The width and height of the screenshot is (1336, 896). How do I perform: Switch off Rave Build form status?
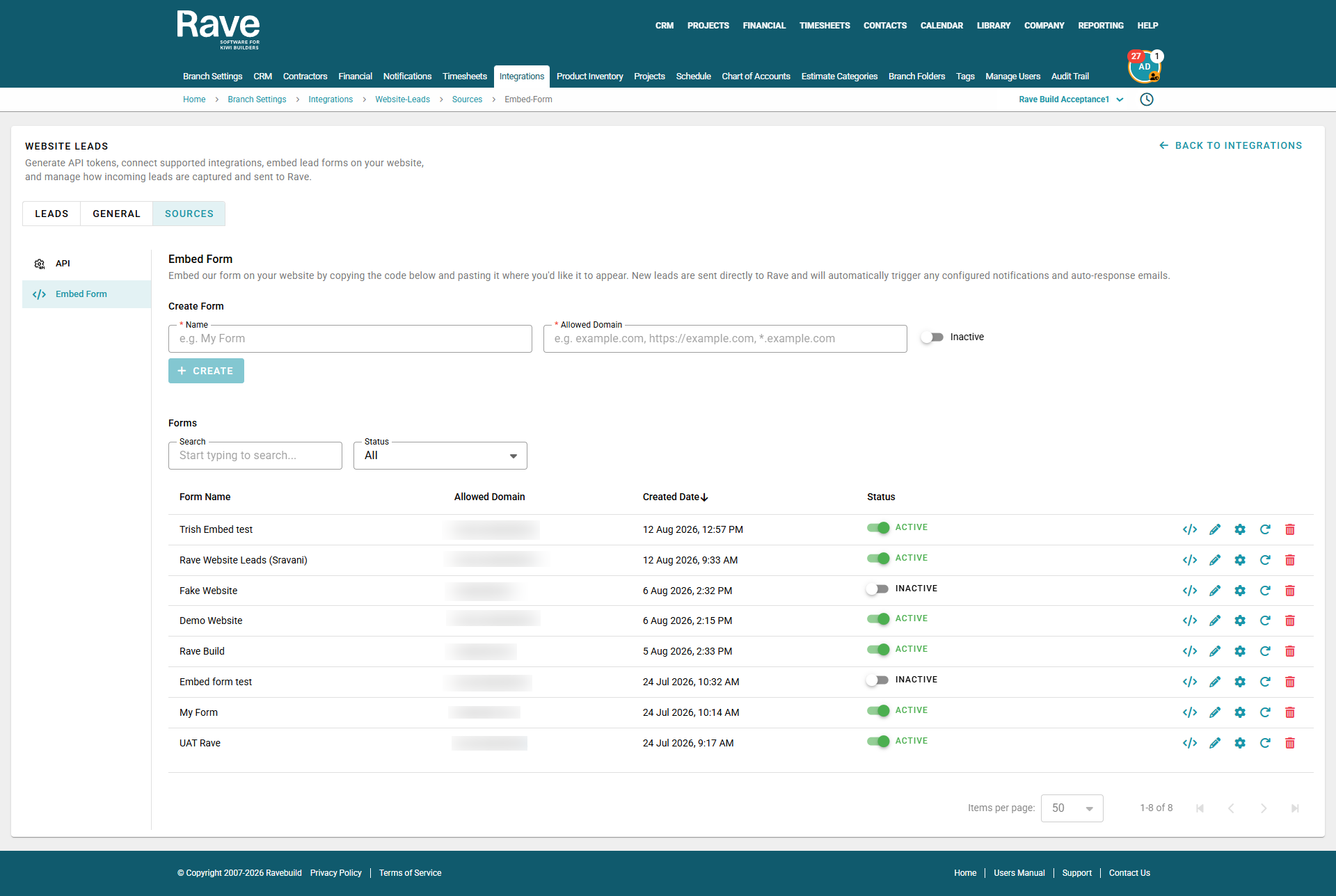(x=878, y=650)
